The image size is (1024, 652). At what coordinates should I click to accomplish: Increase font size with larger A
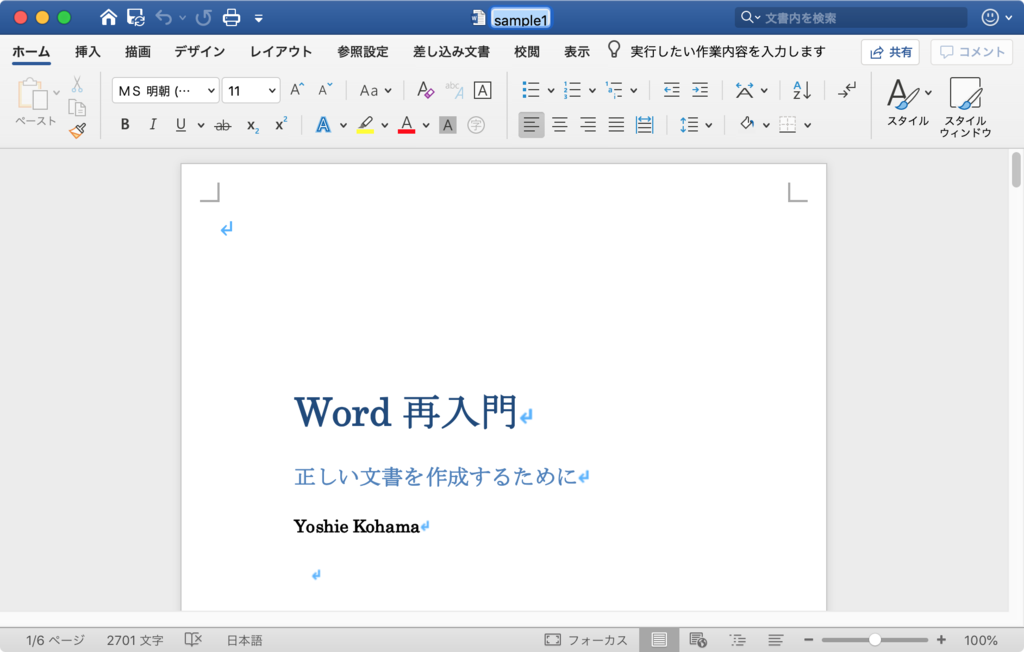297,90
